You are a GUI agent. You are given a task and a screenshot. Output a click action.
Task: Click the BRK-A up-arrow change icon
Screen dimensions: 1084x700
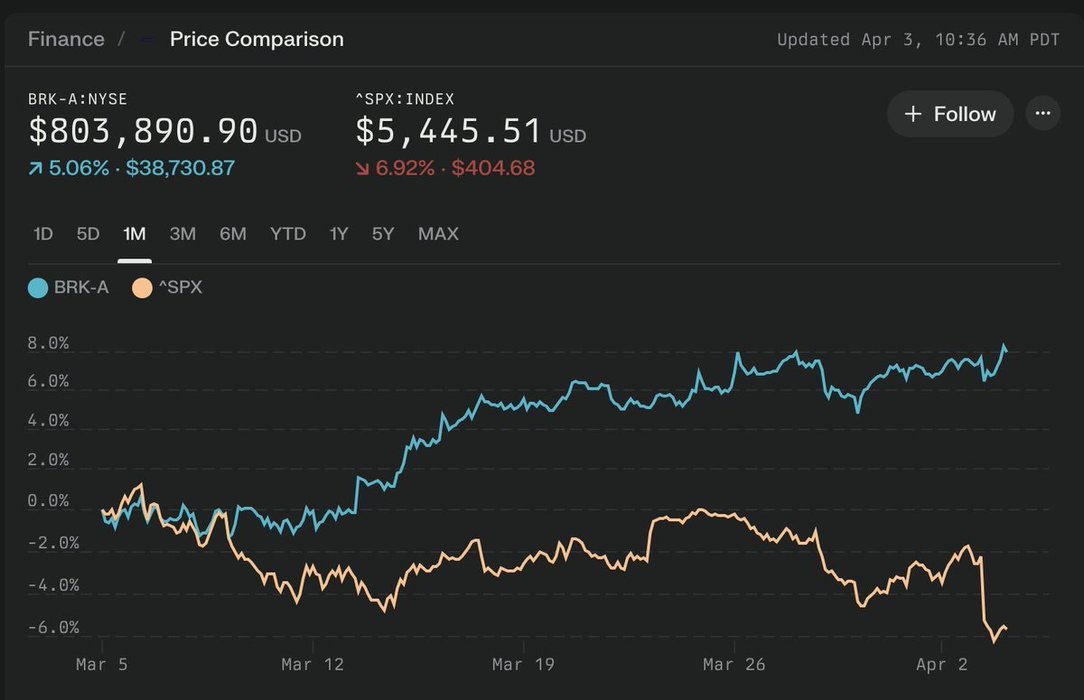coord(36,169)
